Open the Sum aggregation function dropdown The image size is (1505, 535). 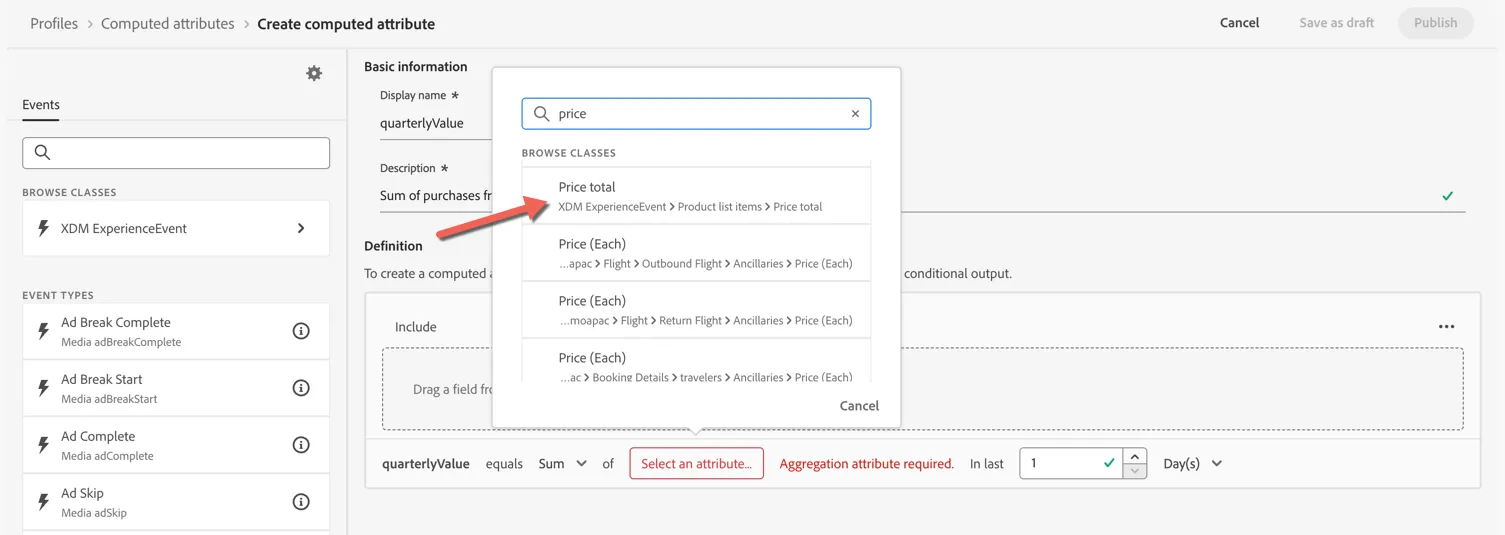pyautogui.click(x=562, y=464)
